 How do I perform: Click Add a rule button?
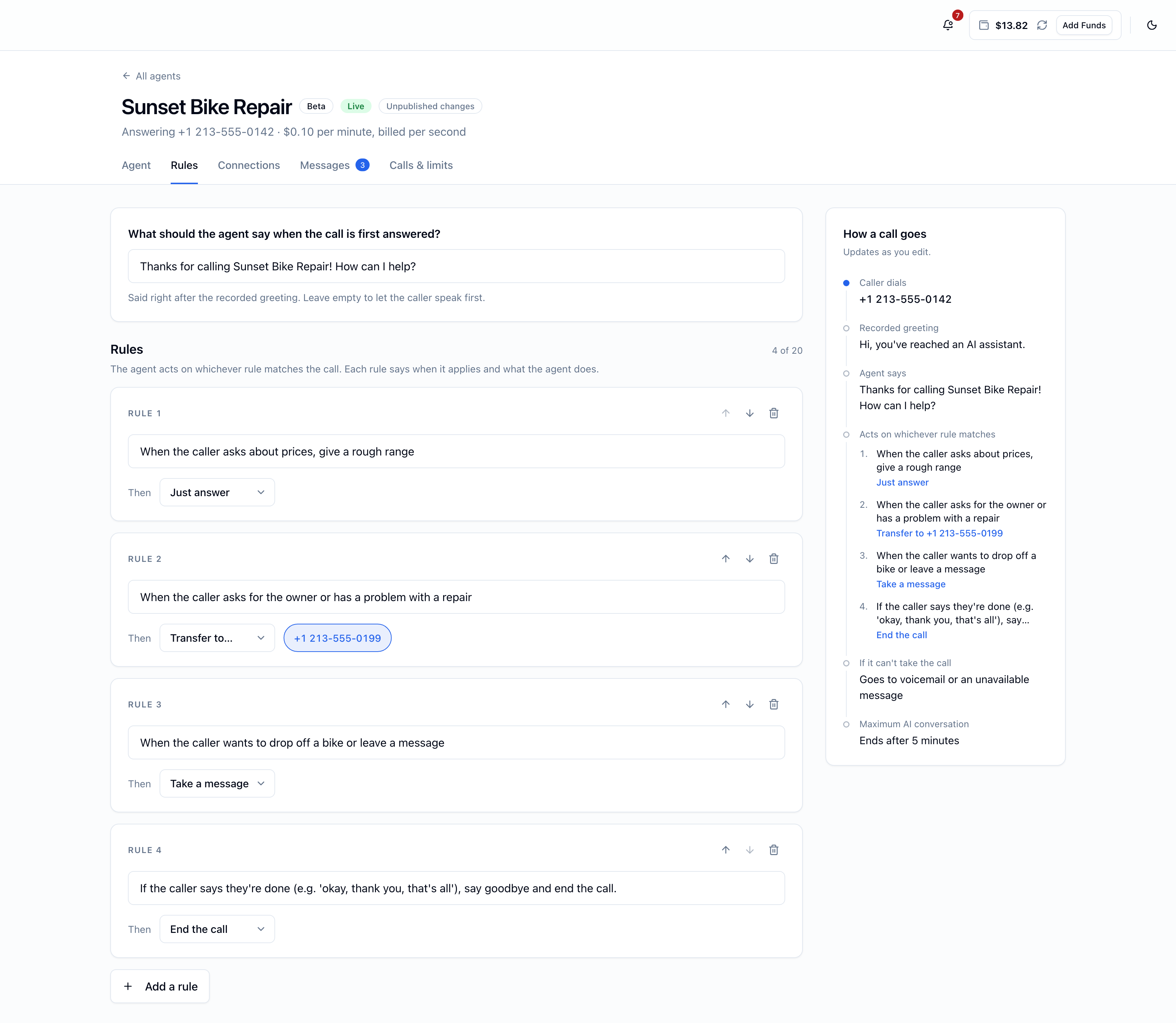(160, 987)
